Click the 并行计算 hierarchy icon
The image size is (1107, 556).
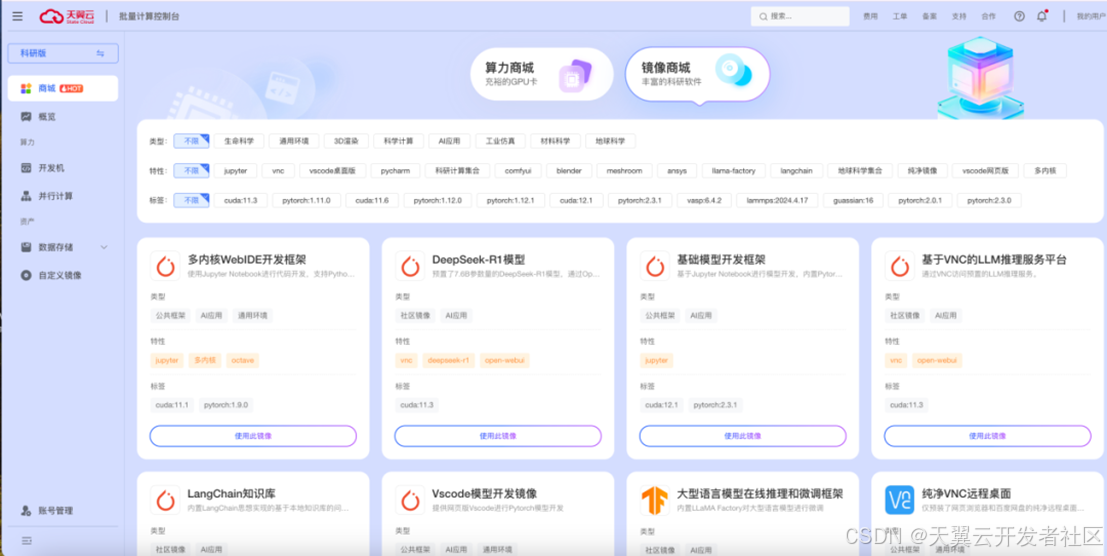[26, 195]
